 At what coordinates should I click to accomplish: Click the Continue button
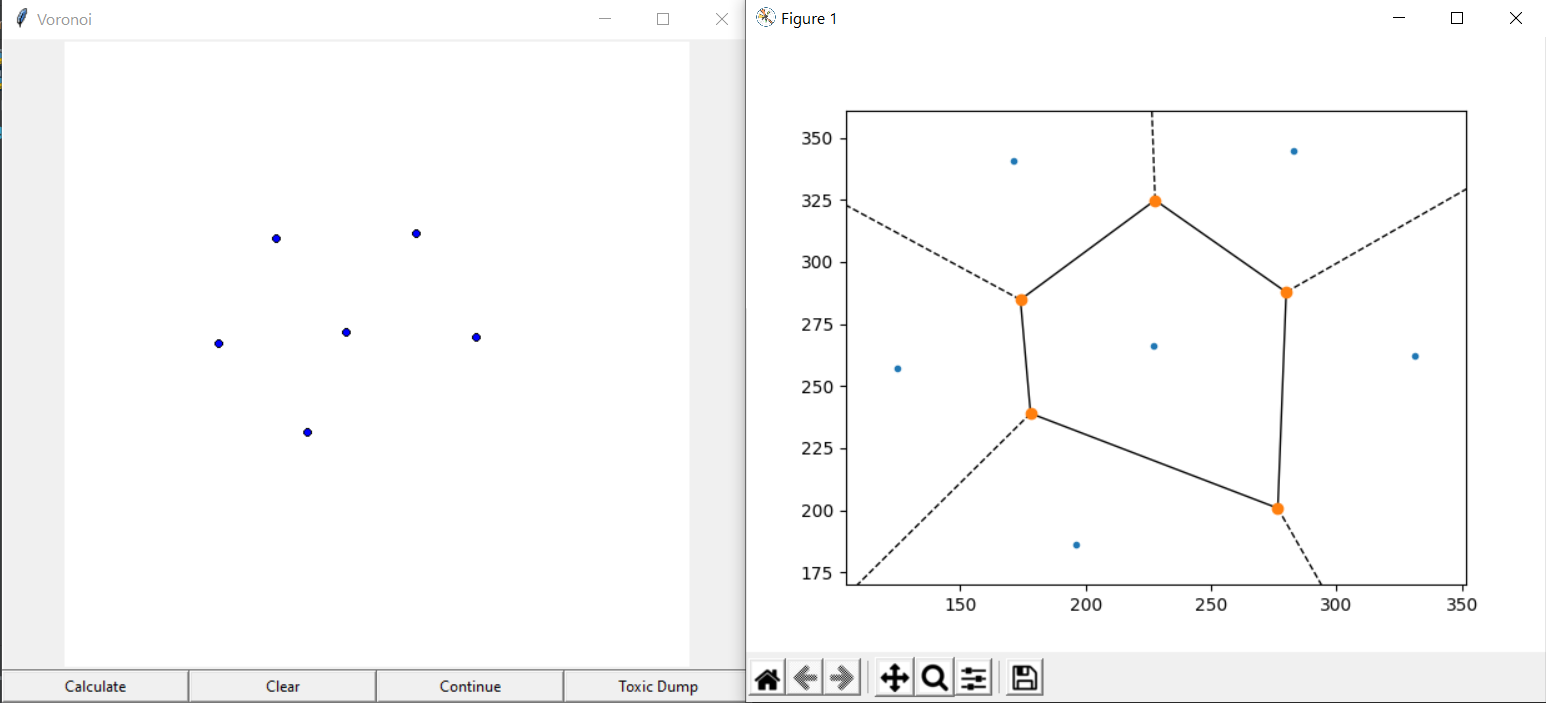pyautogui.click(x=470, y=686)
